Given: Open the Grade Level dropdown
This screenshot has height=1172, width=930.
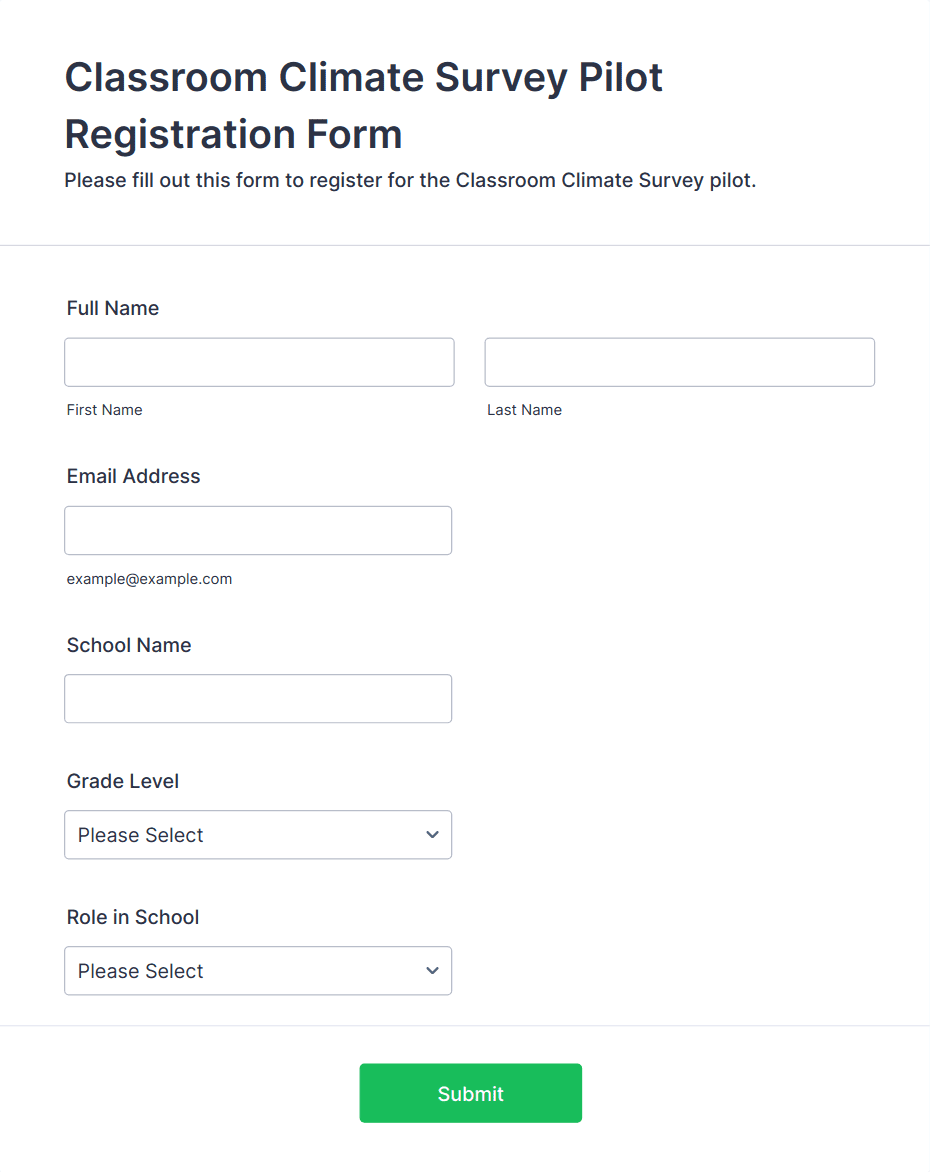Looking at the screenshot, I should pyautogui.click(x=258, y=835).
